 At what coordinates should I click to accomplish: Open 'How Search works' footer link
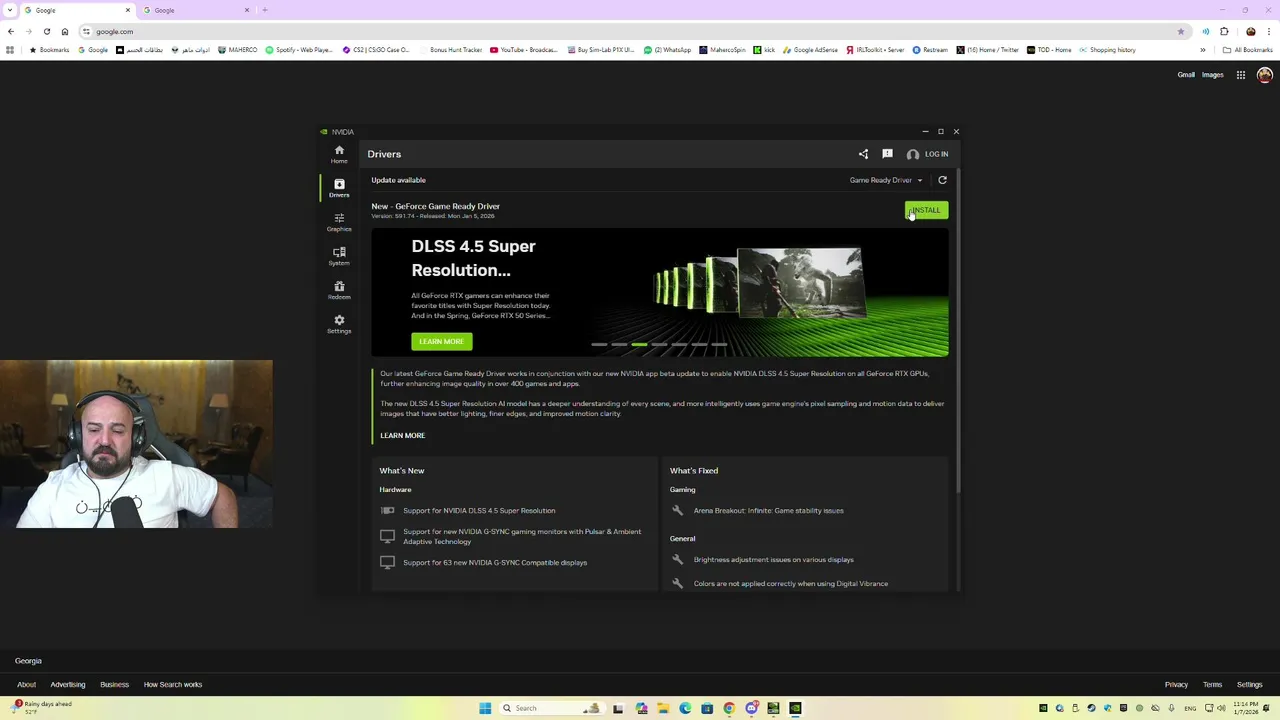(173, 685)
